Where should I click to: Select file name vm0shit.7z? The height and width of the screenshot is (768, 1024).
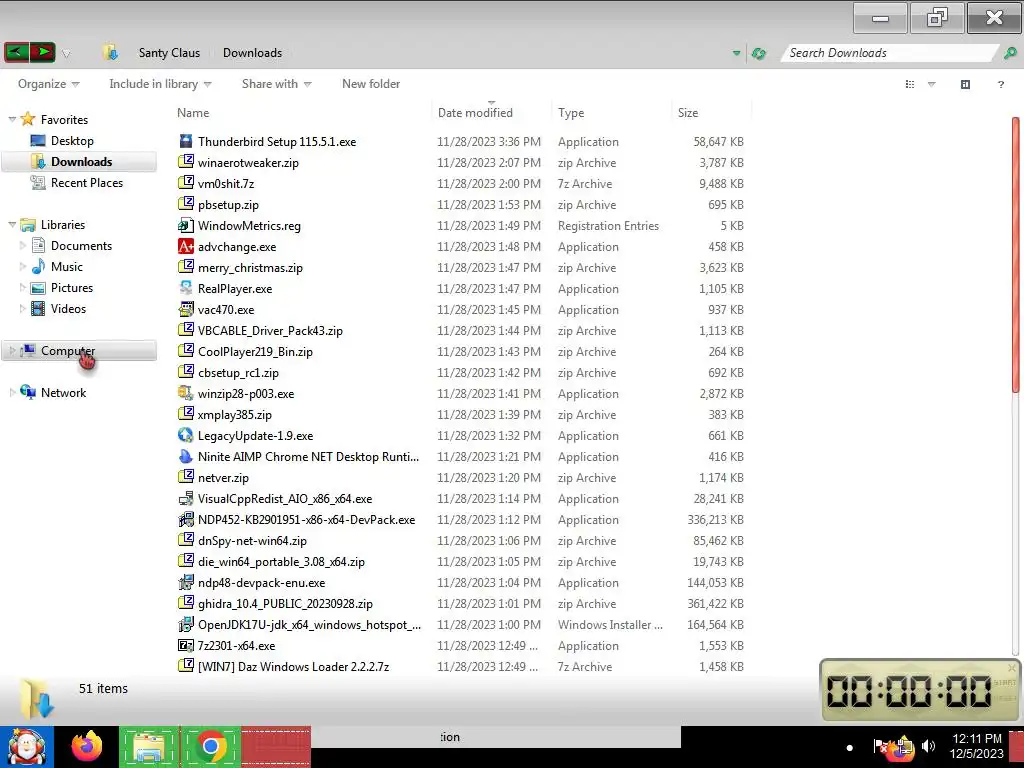coord(226,184)
